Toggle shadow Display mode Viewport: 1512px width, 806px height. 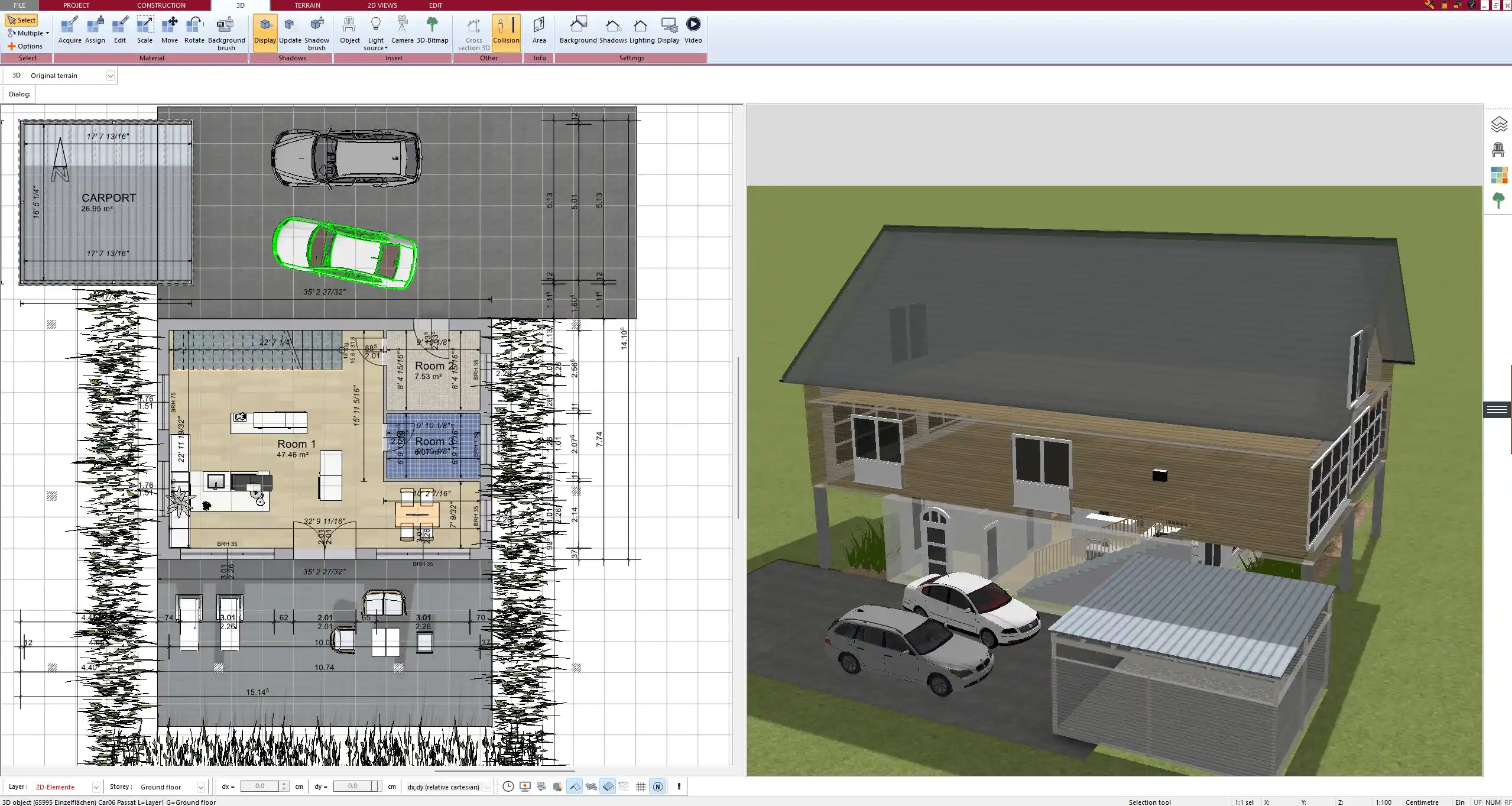(x=265, y=33)
